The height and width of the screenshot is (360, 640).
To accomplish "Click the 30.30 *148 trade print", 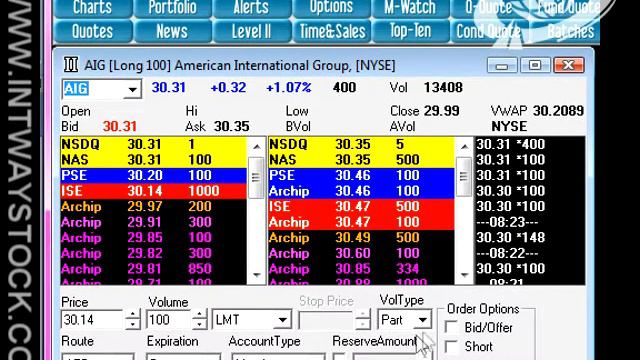I will [x=511, y=238].
